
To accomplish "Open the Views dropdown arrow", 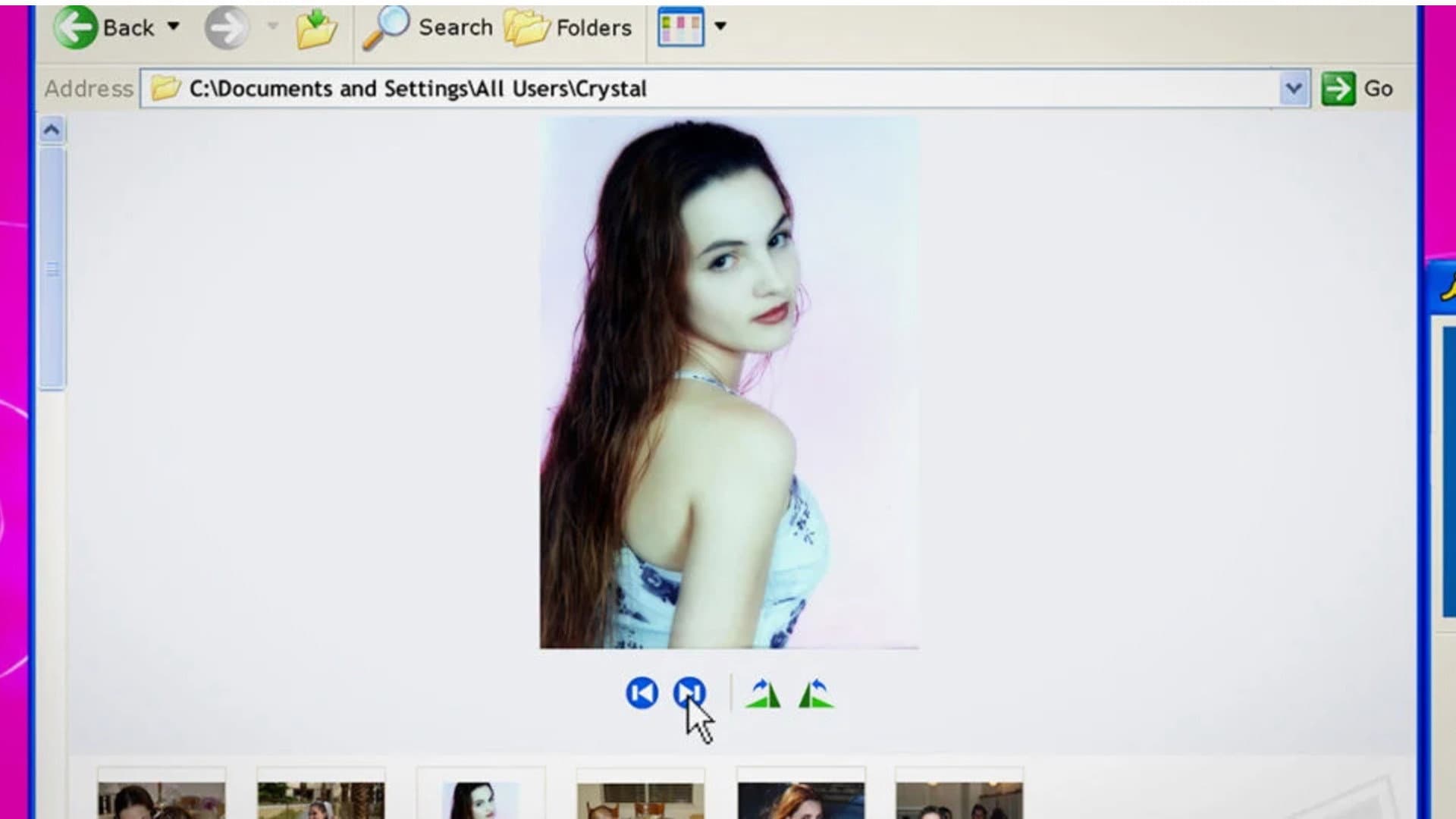I will click(x=719, y=25).
